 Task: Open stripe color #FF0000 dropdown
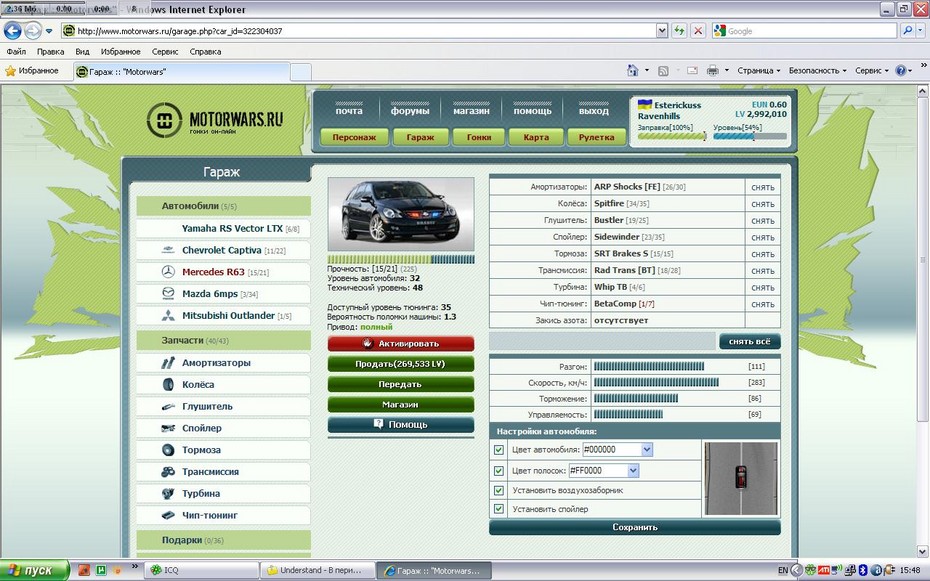coord(633,471)
